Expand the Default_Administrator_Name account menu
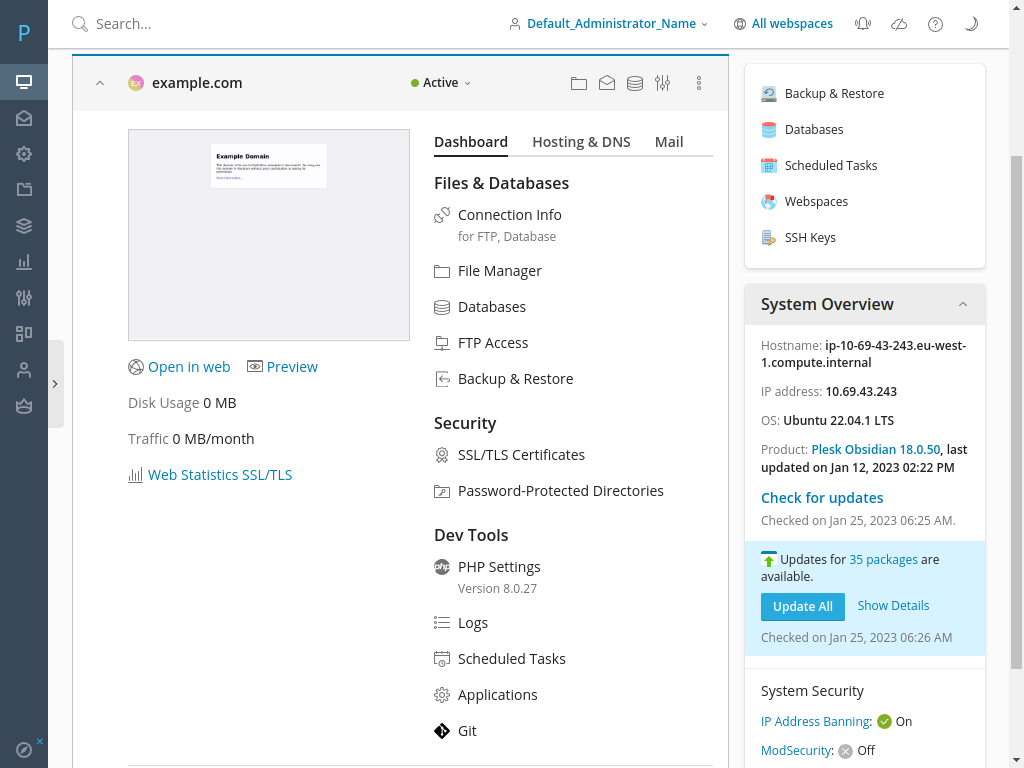 tap(608, 24)
